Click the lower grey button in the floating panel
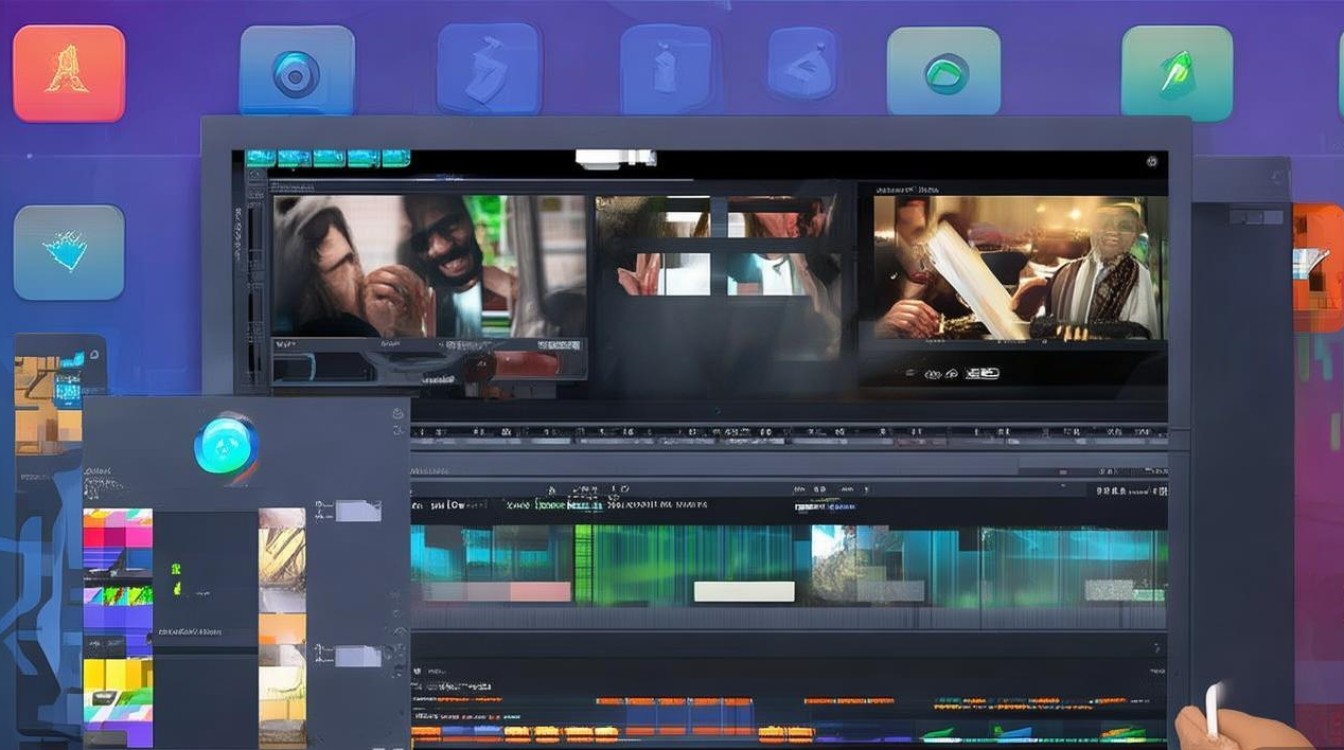 pyautogui.click(x=357, y=656)
